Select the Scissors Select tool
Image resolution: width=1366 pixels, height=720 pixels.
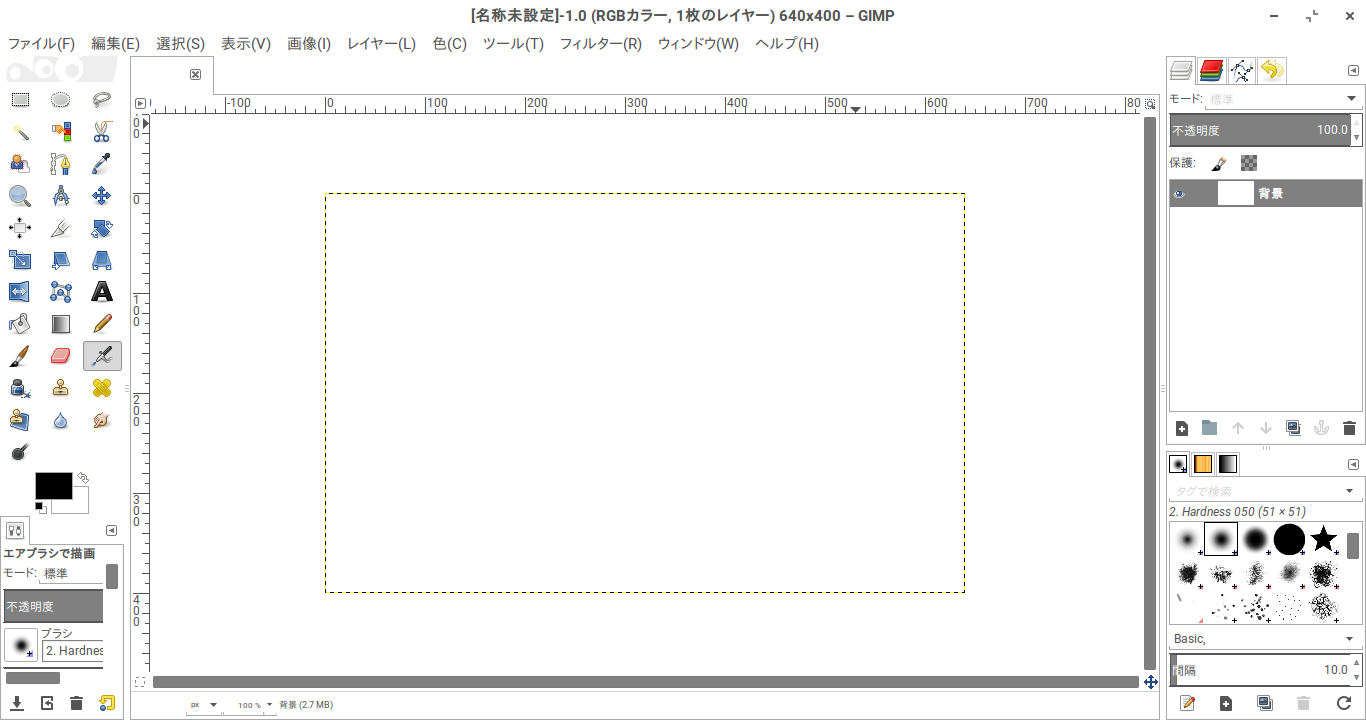coord(101,132)
